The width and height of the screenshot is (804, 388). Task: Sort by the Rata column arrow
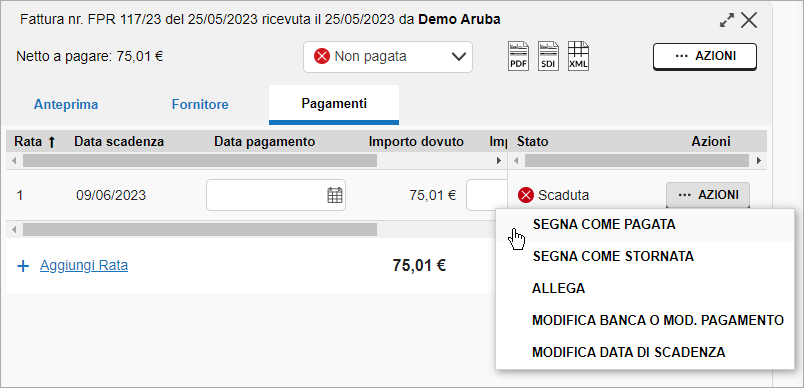click(51, 142)
